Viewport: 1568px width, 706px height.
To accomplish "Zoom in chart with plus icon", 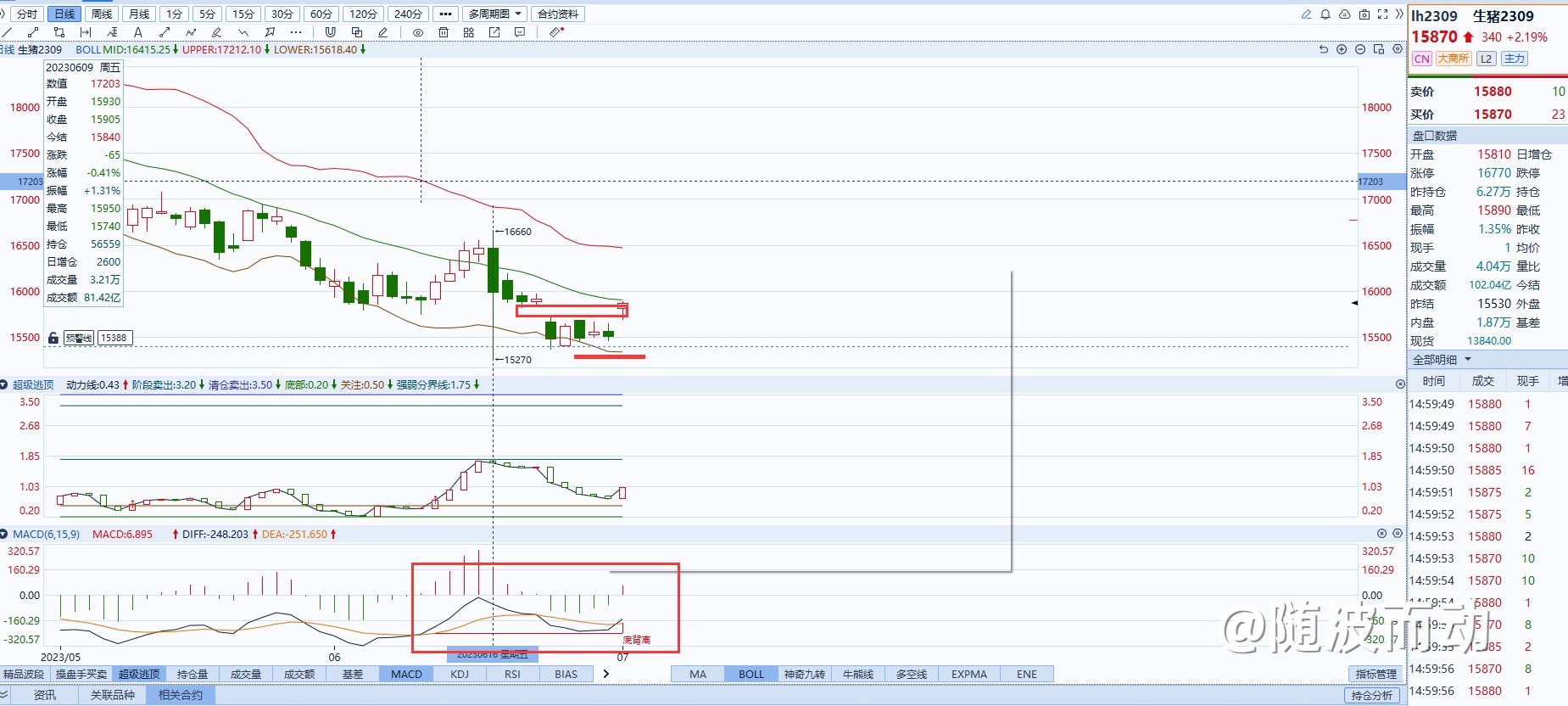I will tap(1342, 49).
